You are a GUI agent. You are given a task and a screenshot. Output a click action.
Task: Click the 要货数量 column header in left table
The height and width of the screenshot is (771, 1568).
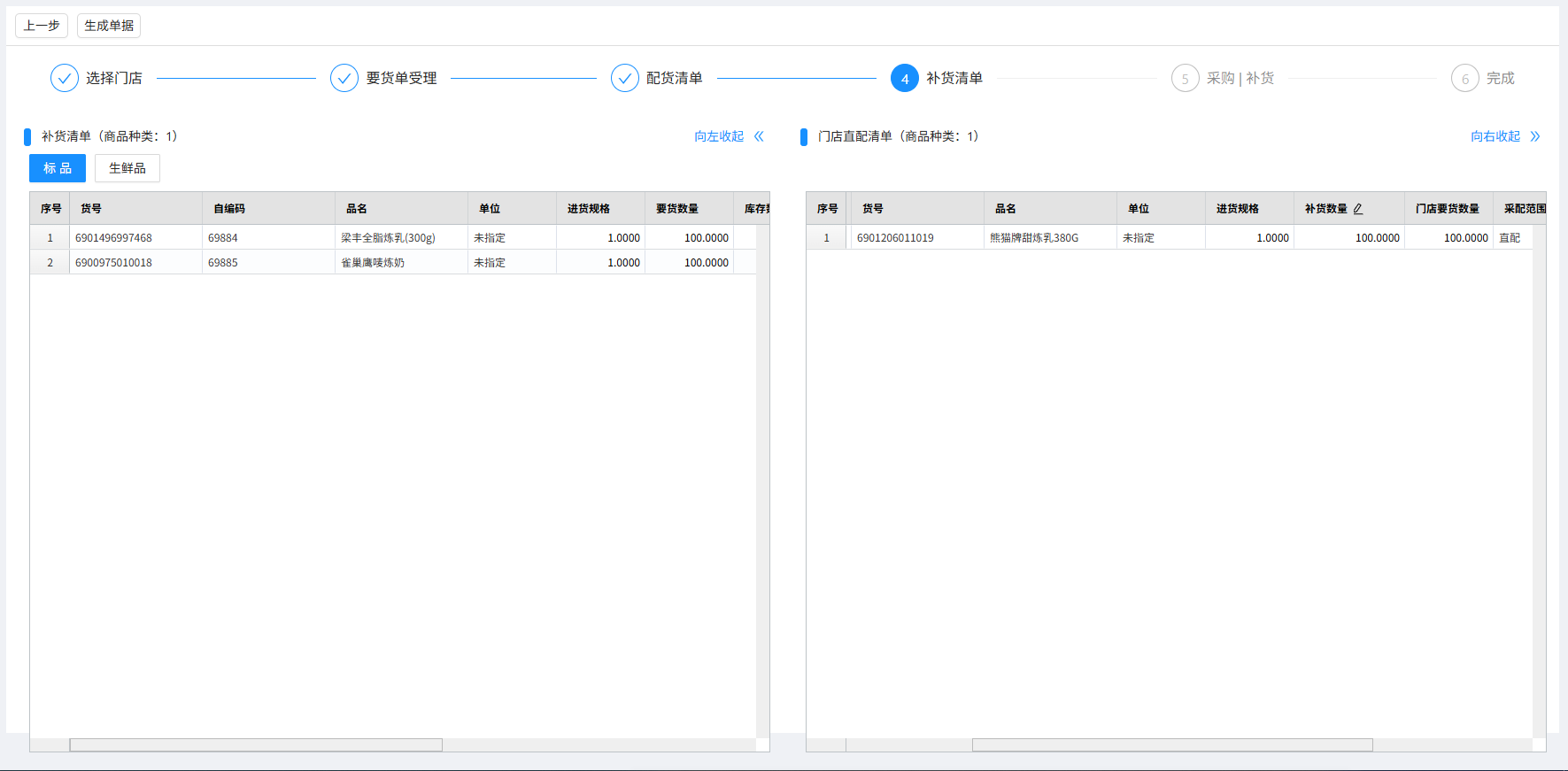[690, 209]
